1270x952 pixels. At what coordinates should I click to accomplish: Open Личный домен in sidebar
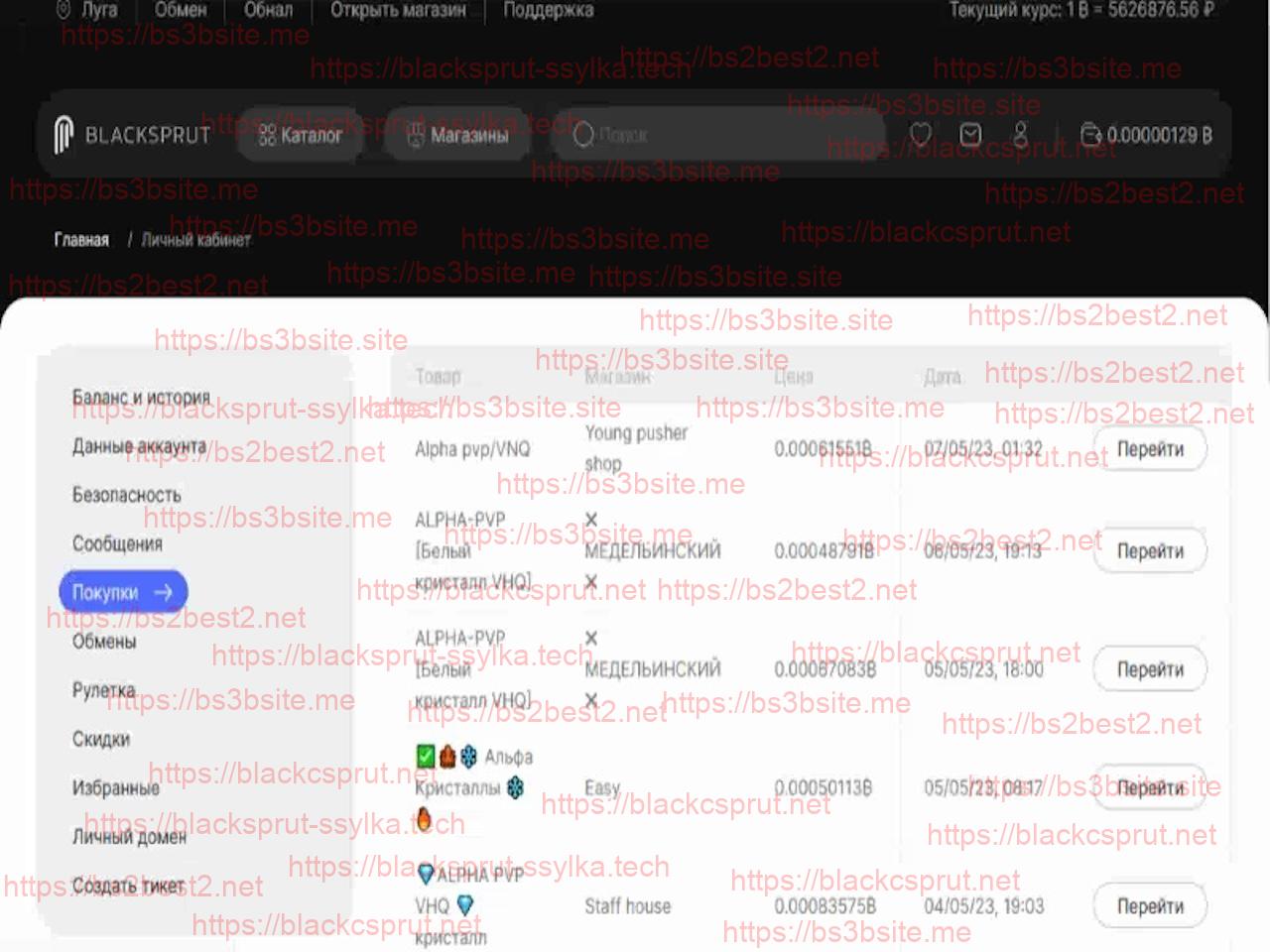point(129,837)
